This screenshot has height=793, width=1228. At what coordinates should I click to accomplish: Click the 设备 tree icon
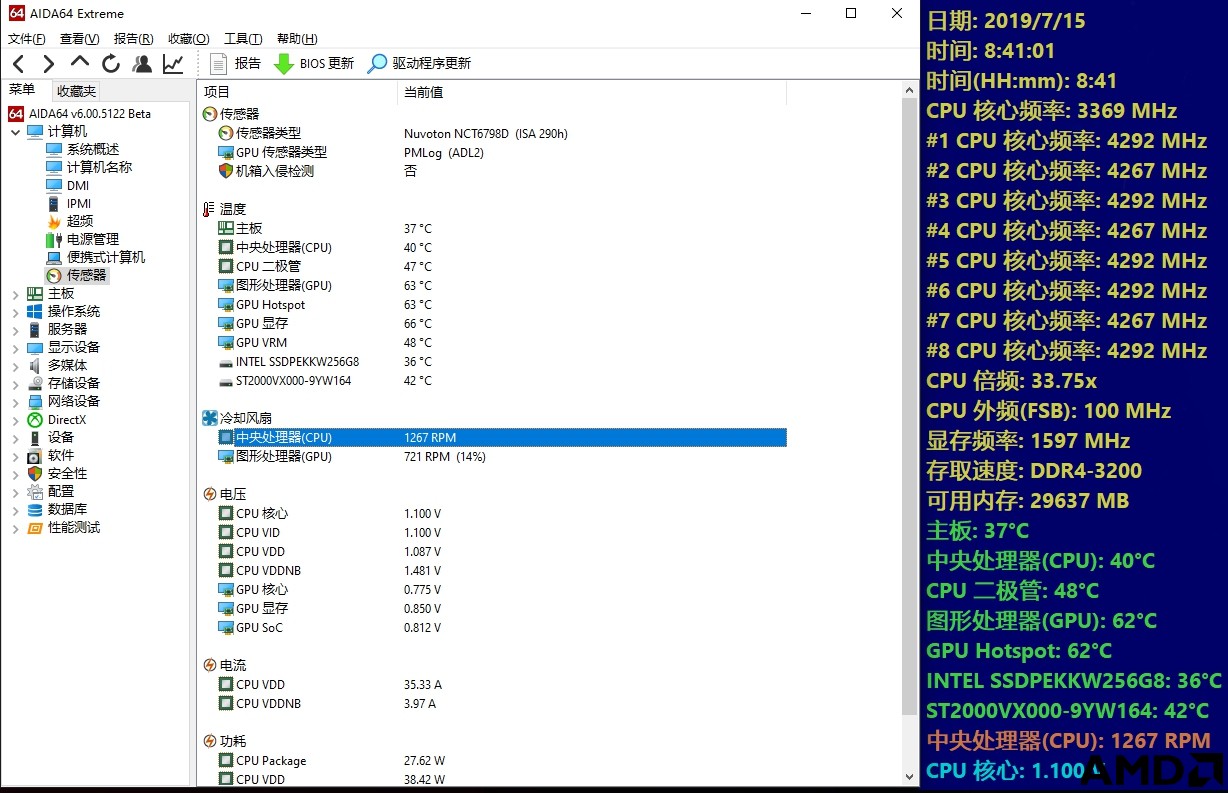[35, 437]
